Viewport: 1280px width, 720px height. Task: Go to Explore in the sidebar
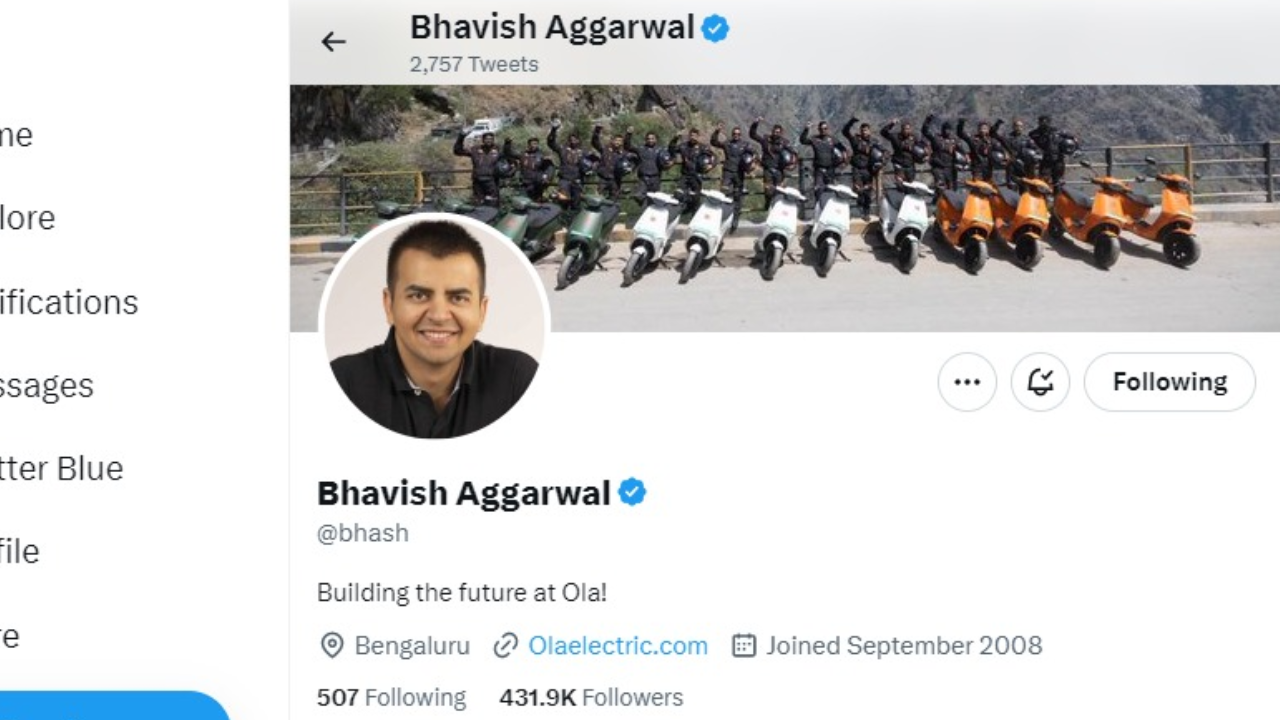28,218
